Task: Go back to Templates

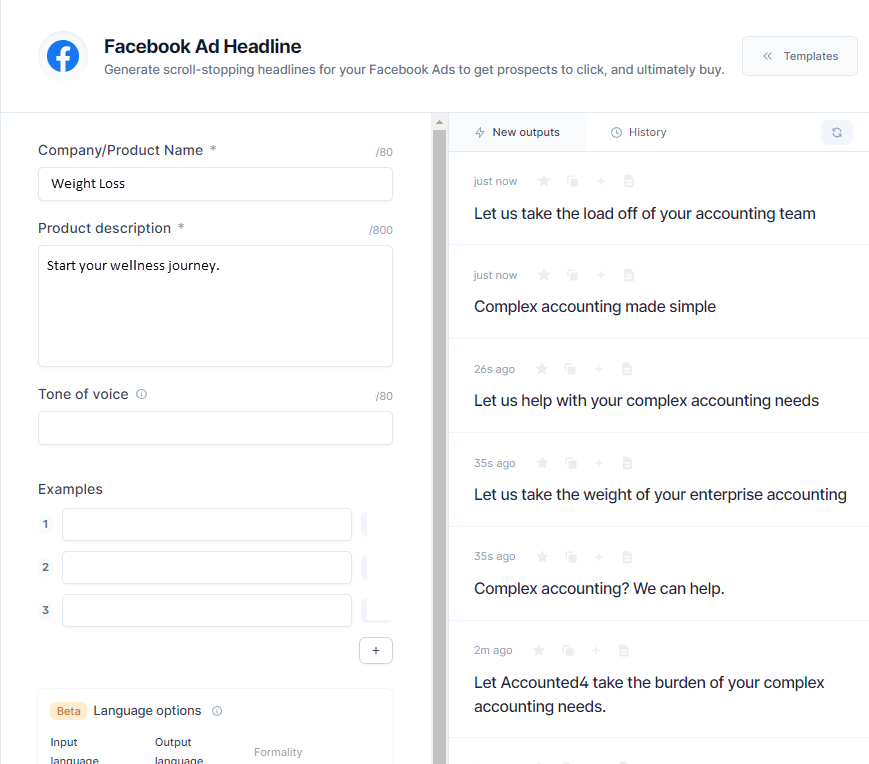Action: [x=799, y=56]
